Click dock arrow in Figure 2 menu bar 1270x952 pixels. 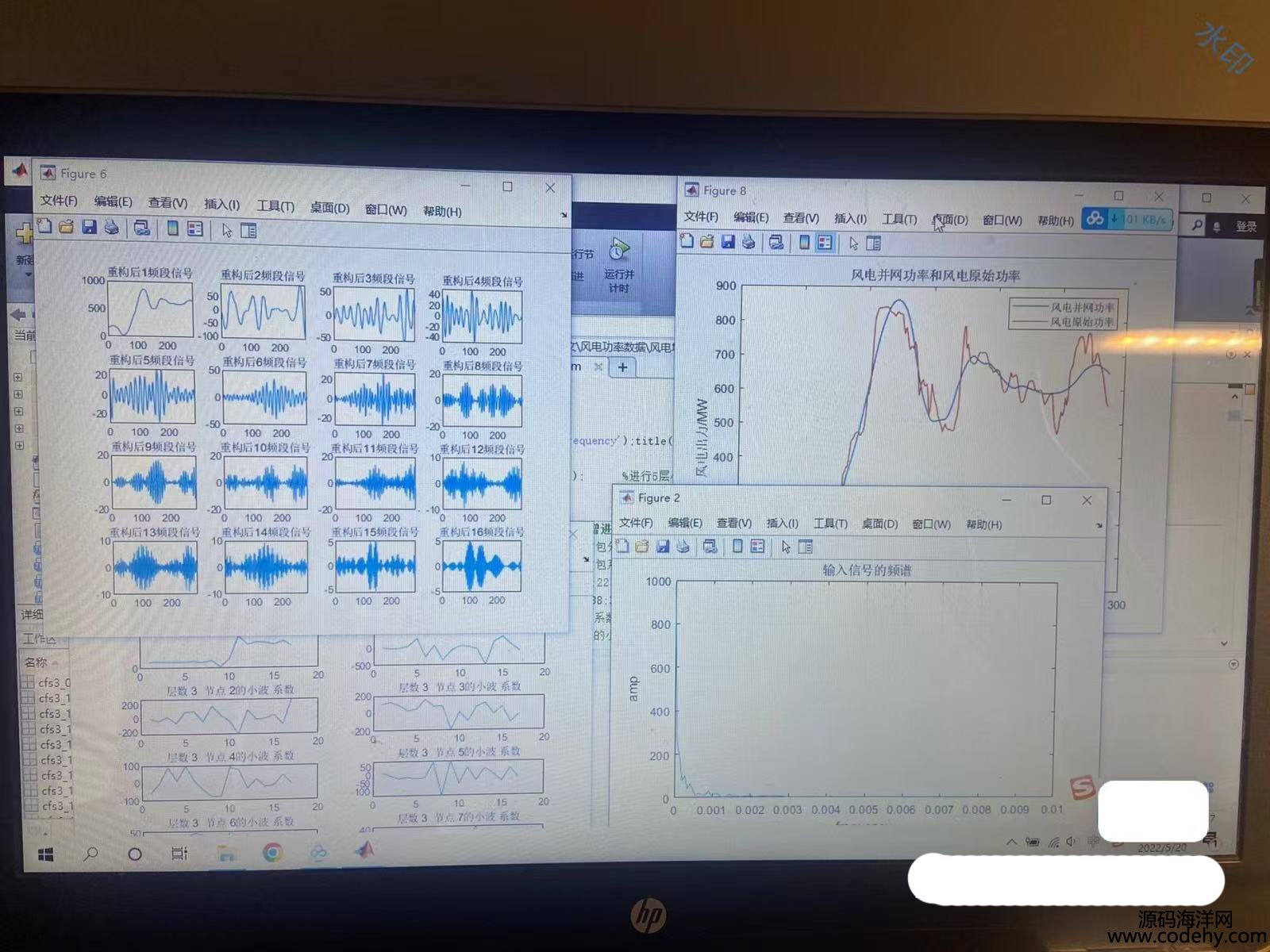tap(1099, 525)
